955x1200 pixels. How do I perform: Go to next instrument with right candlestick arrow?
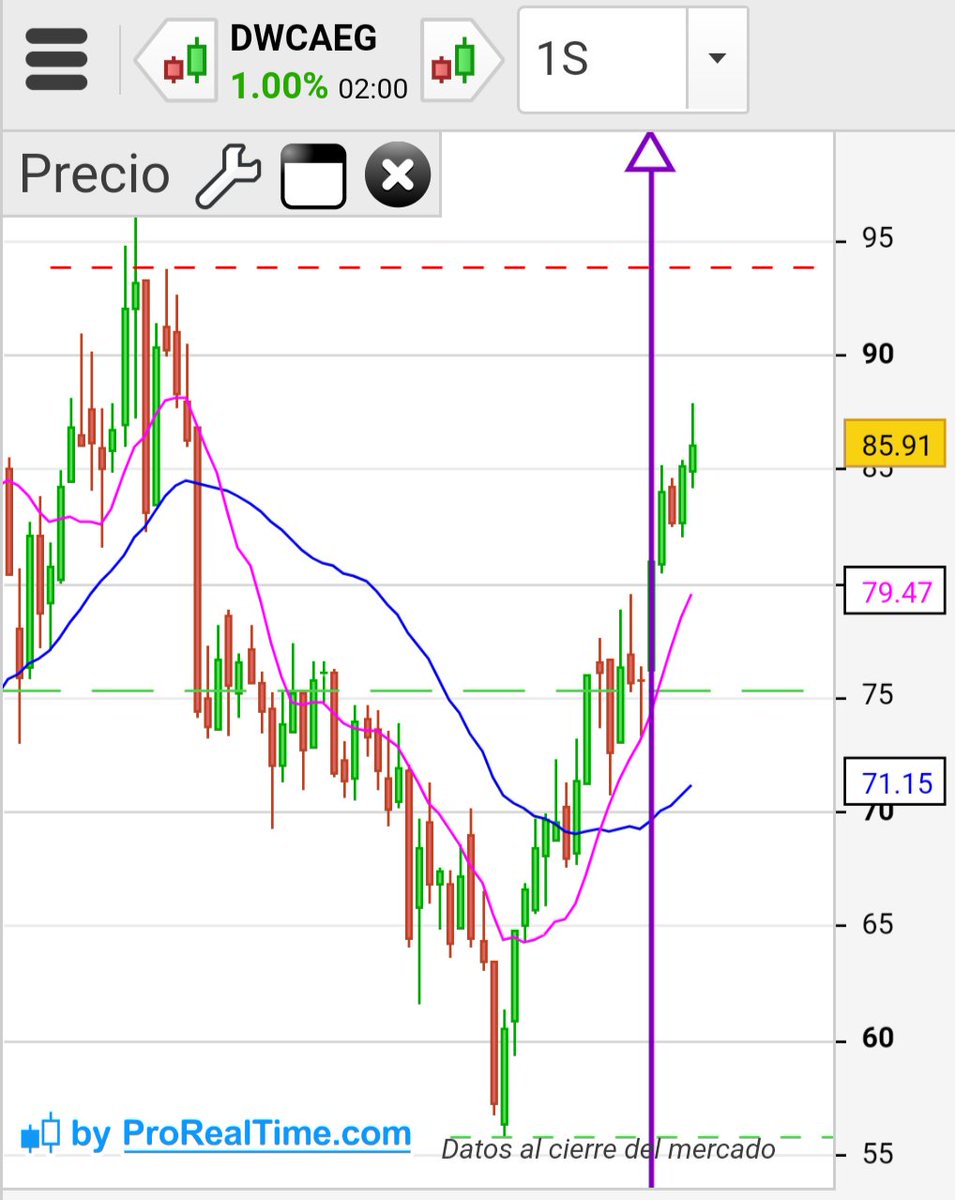(x=460, y=59)
